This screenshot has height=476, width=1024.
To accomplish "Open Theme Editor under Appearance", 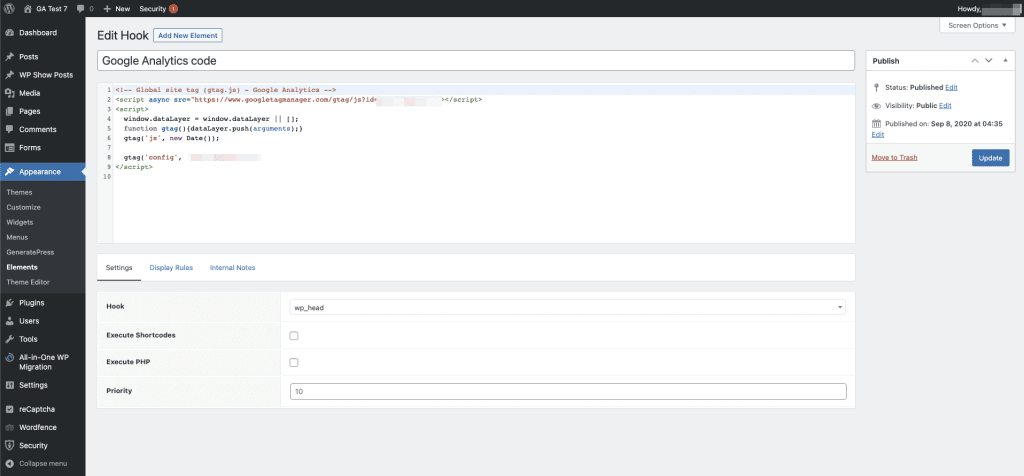I will pyautogui.click(x=28, y=282).
